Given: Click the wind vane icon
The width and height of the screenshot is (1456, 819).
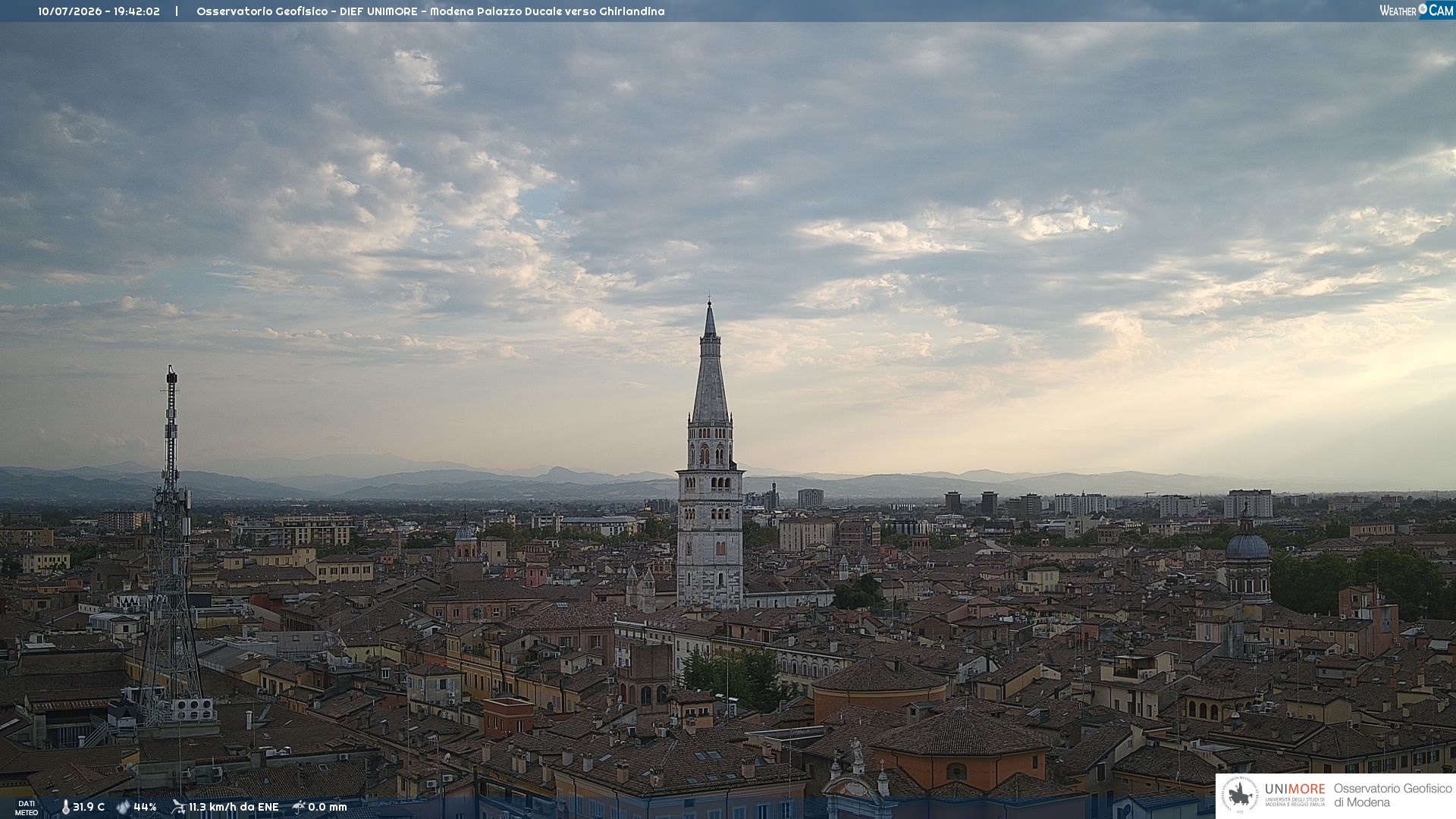Looking at the screenshot, I should click(x=178, y=807).
